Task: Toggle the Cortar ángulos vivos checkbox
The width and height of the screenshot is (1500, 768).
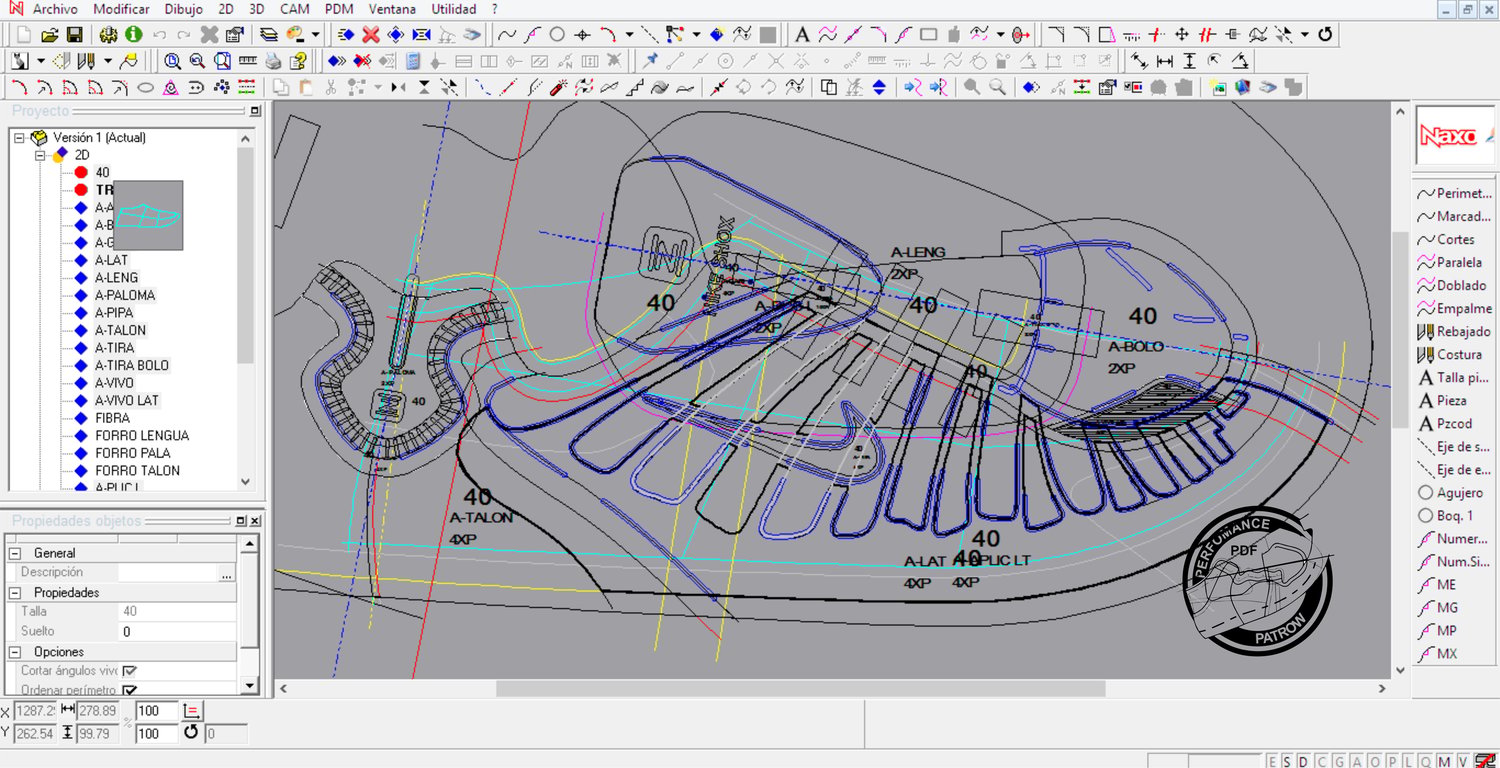Action: [x=129, y=671]
